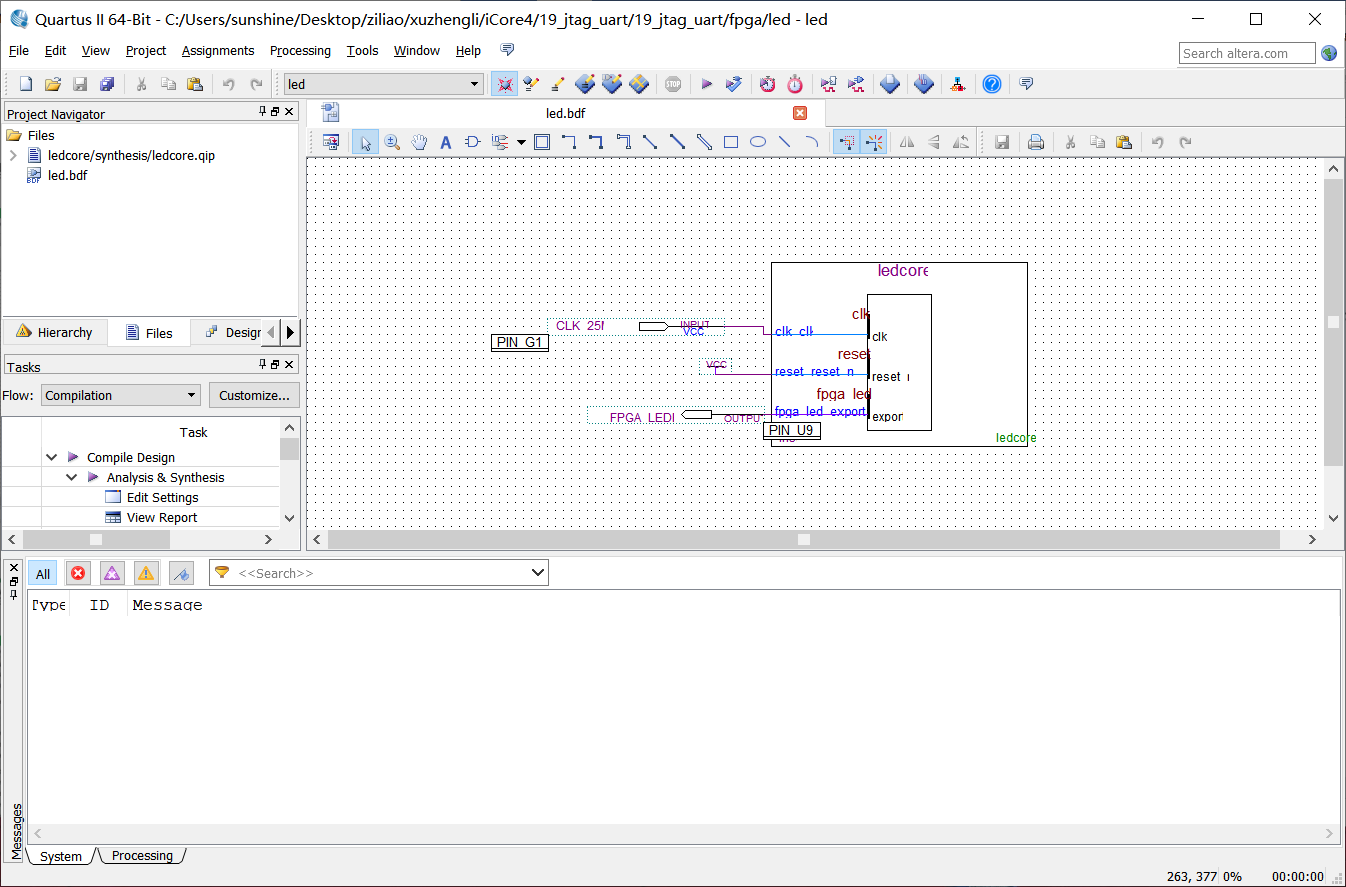1346x887 pixels.
Task: Choose the Symbol tool (AND gate icon)
Action: (473, 142)
